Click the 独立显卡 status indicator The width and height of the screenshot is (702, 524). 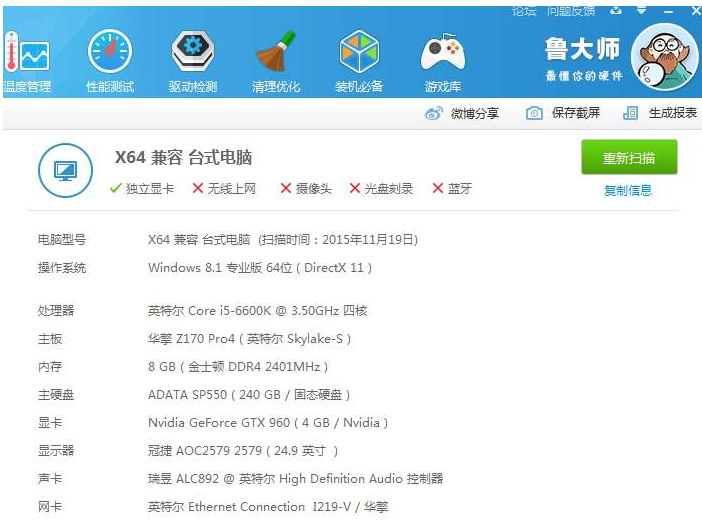tap(142, 188)
